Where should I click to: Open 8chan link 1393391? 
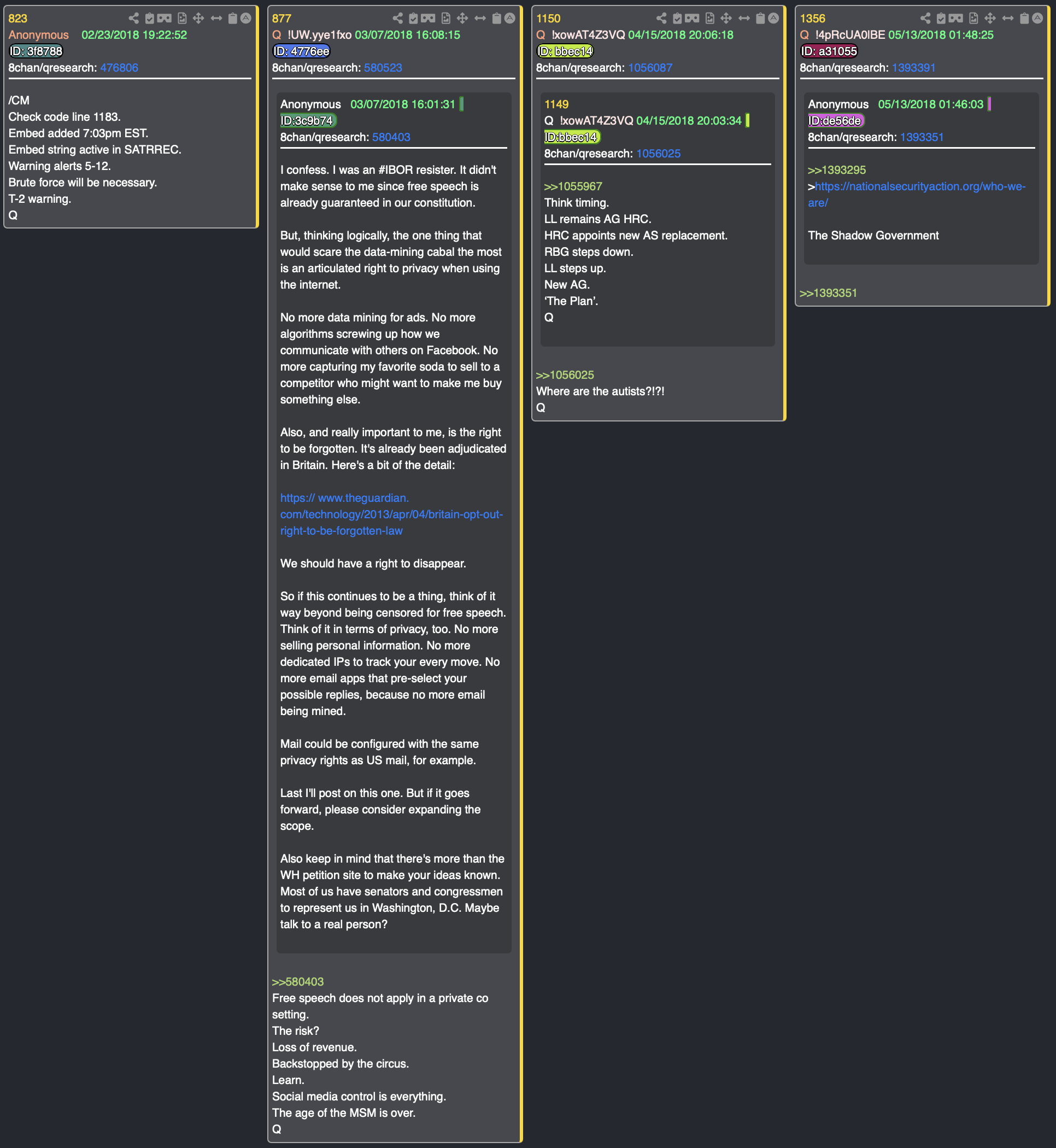pyautogui.click(x=914, y=67)
